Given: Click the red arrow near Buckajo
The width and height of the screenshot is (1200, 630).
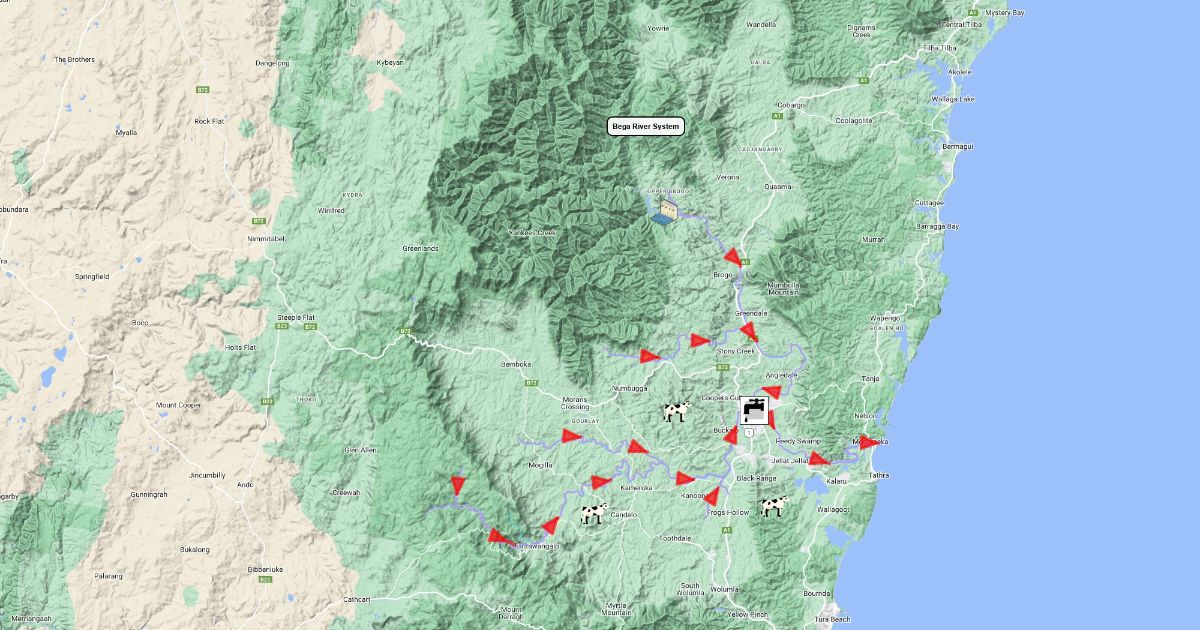Looking at the screenshot, I should [x=731, y=435].
